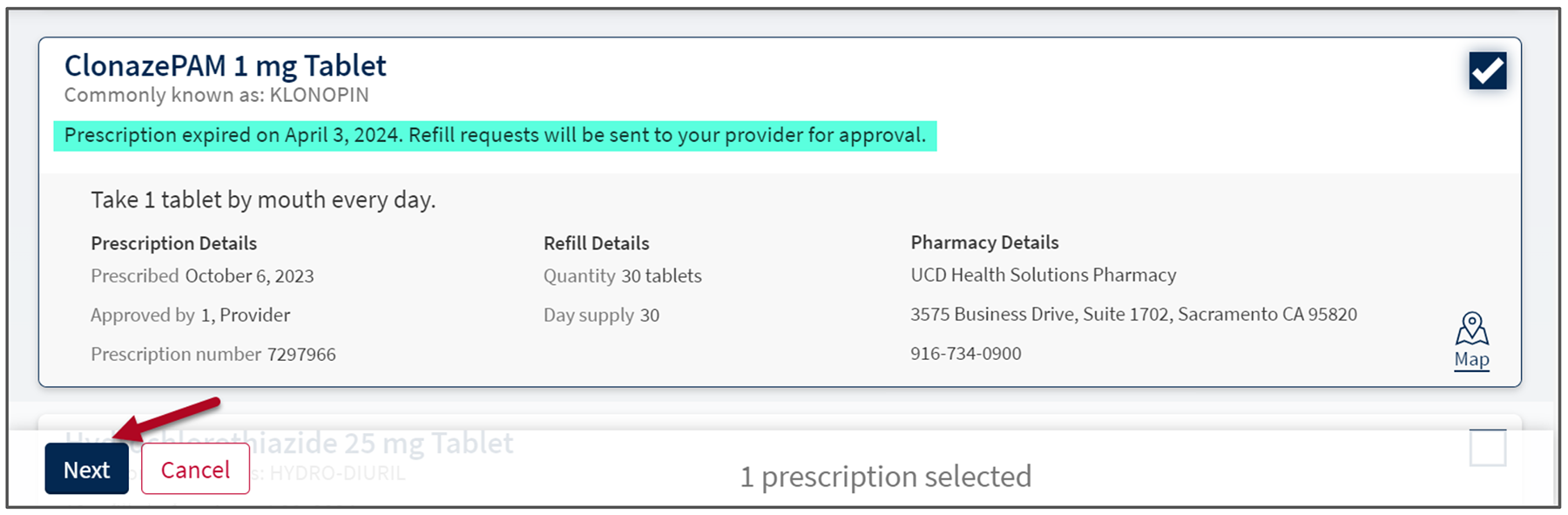The image size is (1568, 515).
Task: Click prescription number 7297966
Action: tap(301, 355)
